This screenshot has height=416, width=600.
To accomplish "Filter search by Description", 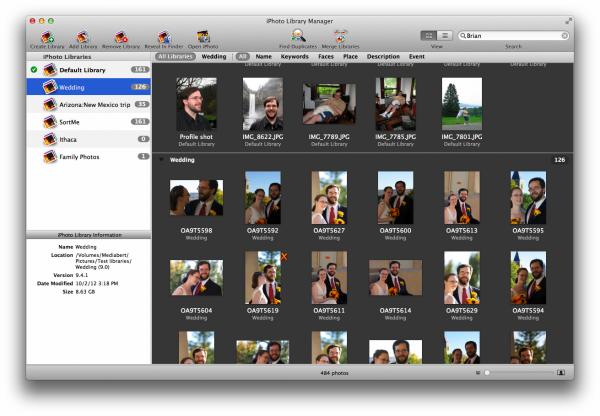I will tap(383, 57).
